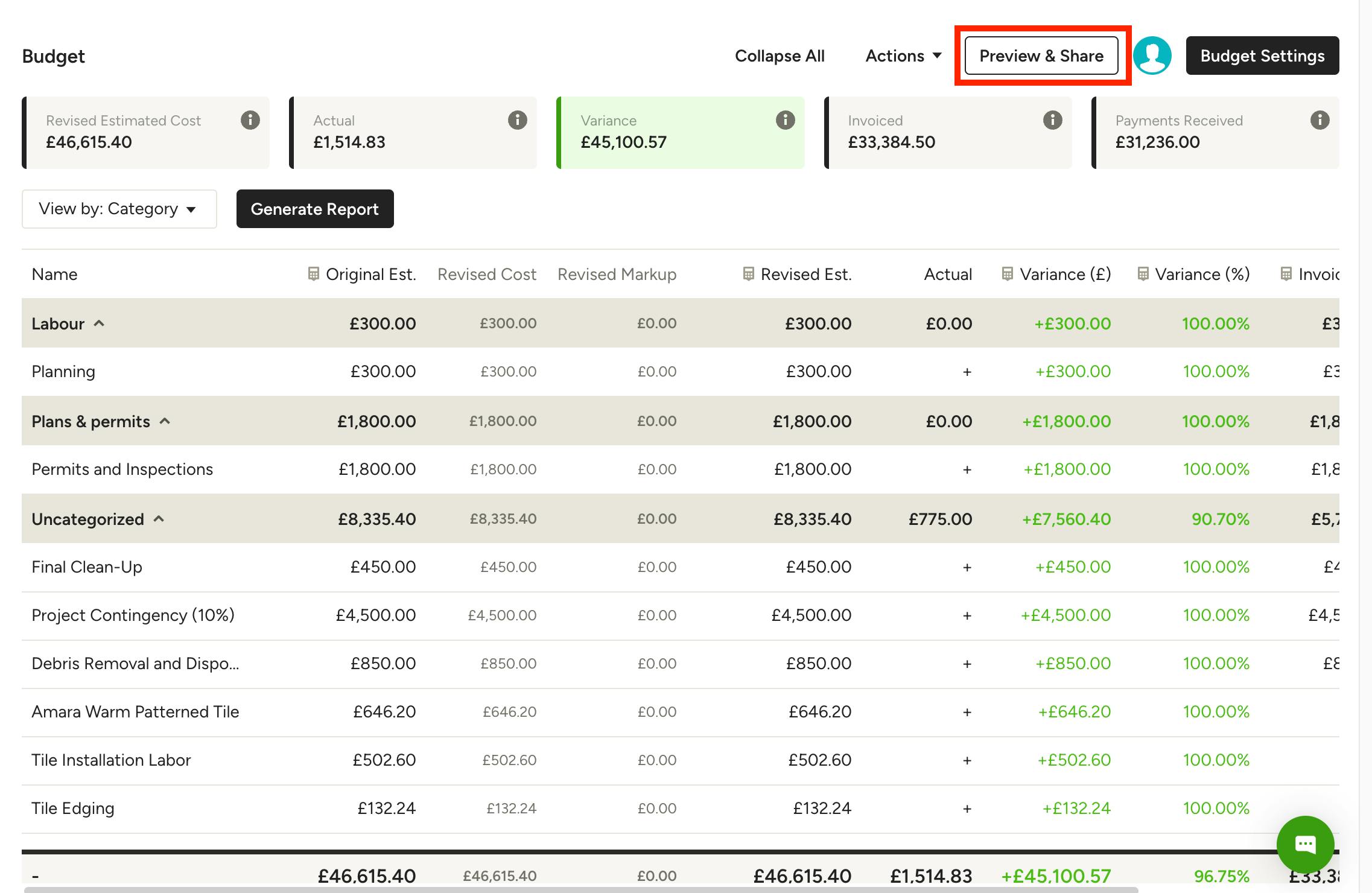This screenshot has height=893, width=1372.
Task: Collapse the Labour category
Action: coord(100,323)
